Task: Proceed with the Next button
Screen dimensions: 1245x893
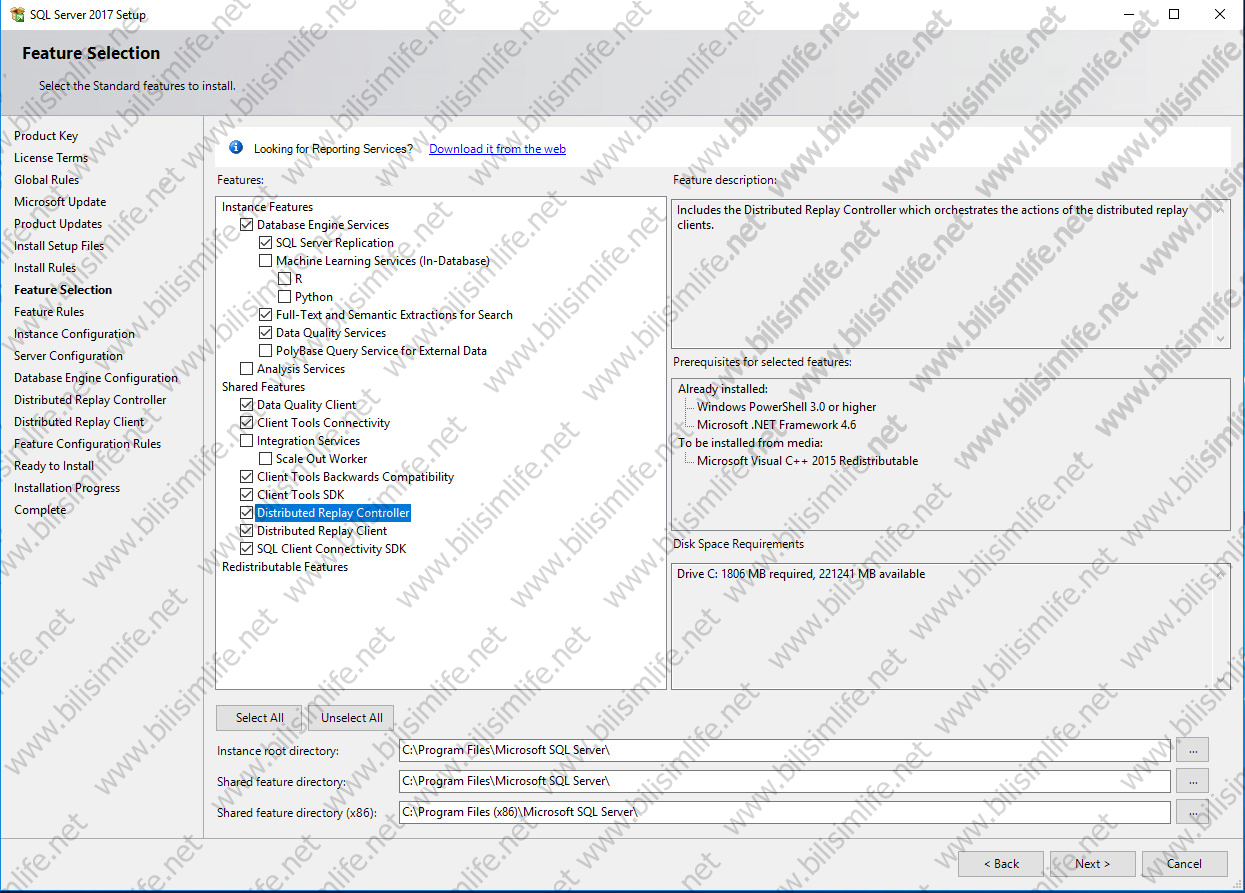Action: tap(1093, 864)
